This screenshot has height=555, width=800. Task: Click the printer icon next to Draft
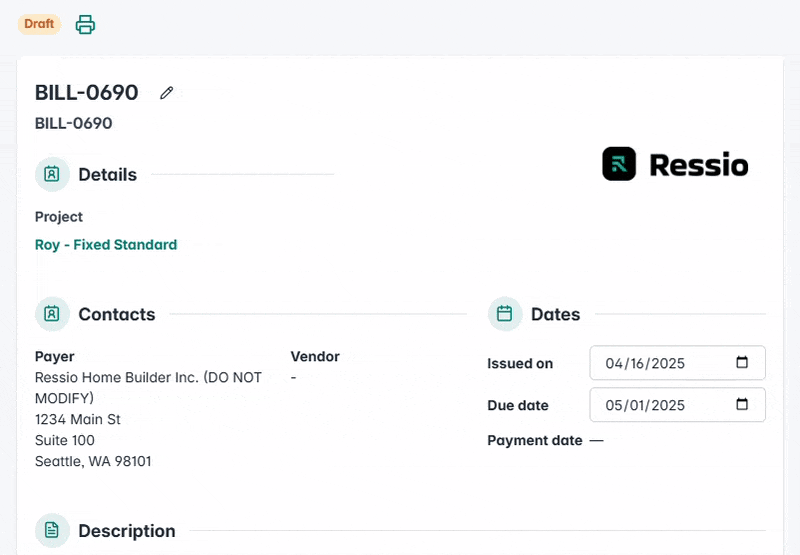(86, 25)
